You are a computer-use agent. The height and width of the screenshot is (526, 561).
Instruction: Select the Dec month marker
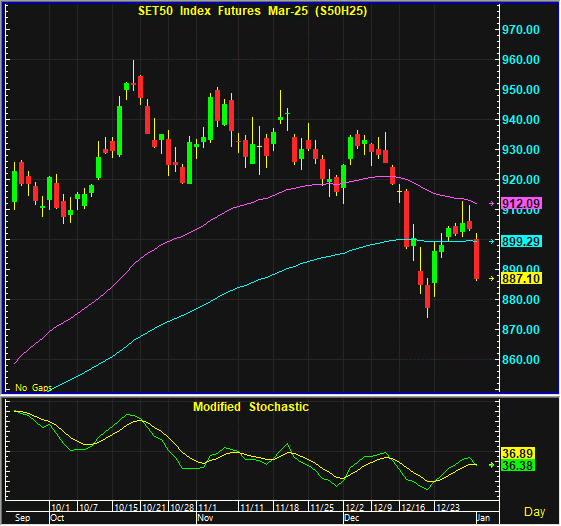point(352,518)
